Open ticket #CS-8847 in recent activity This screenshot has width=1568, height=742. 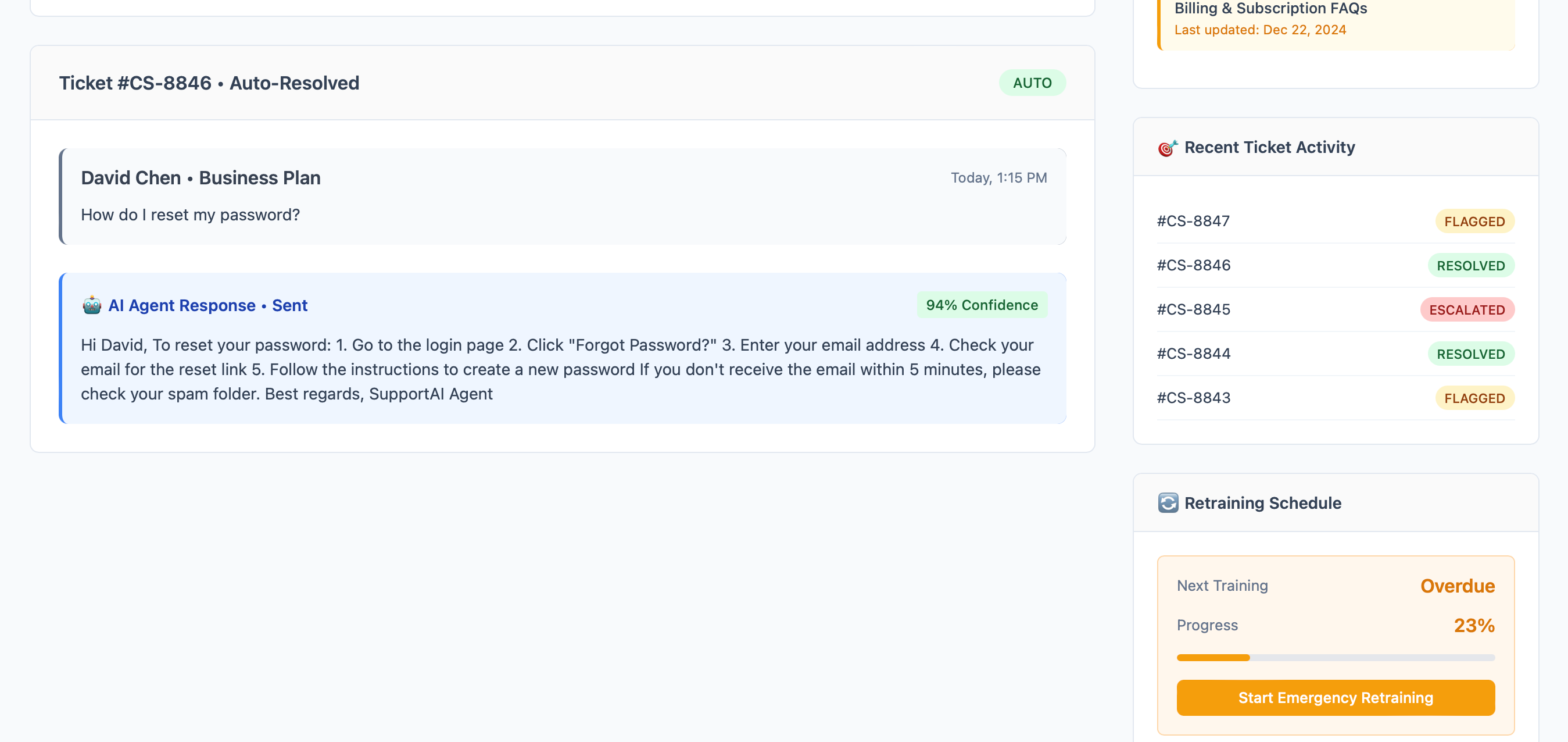click(1193, 221)
